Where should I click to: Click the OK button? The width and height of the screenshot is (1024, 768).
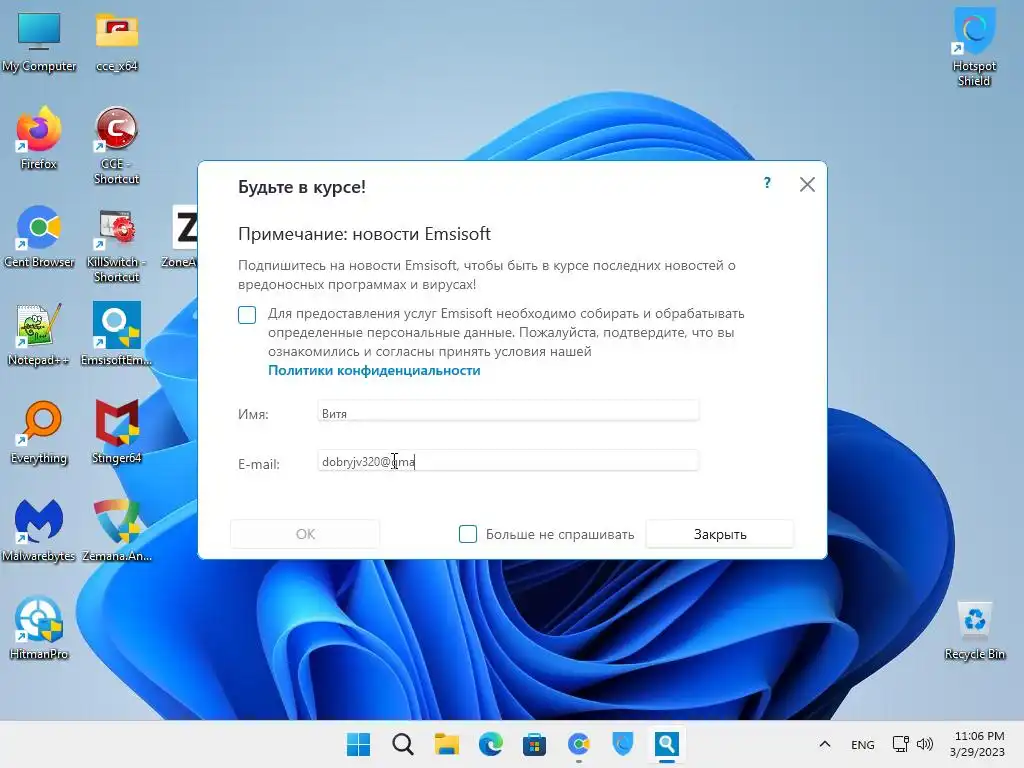pyautogui.click(x=305, y=534)
